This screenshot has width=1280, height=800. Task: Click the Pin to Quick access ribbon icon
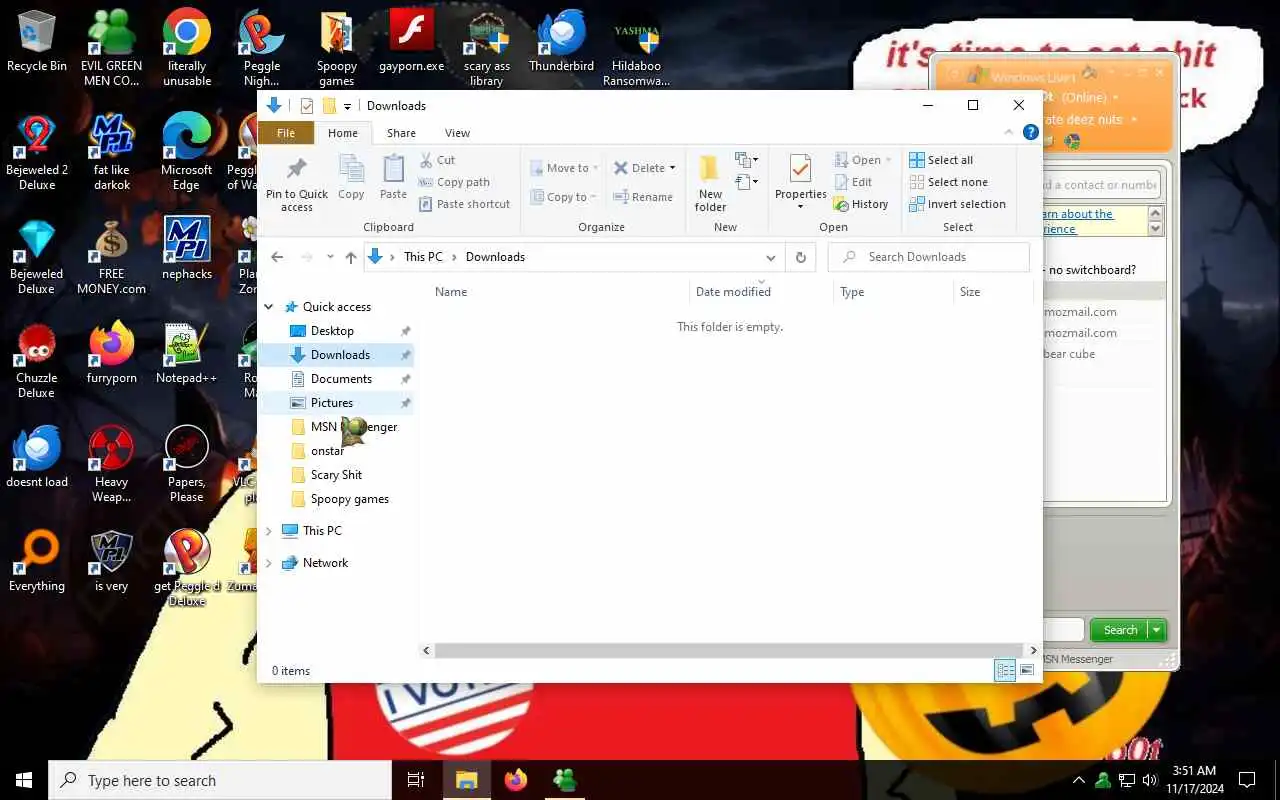coord(297,183)
